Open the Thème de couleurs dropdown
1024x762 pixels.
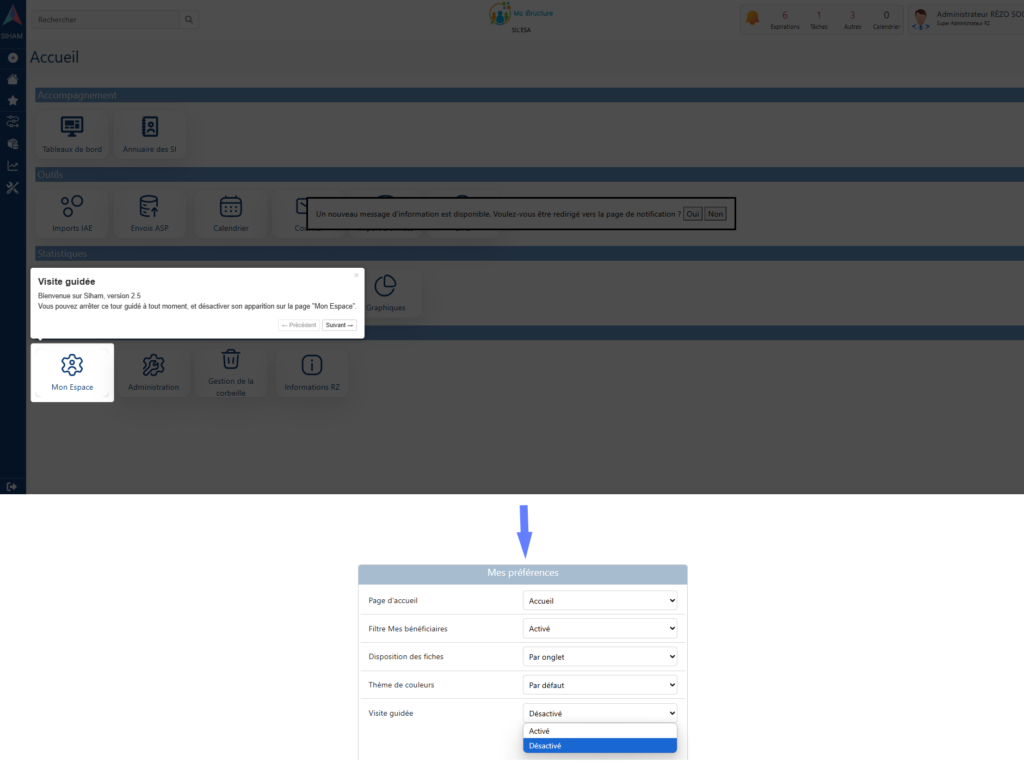click(x=600, y=685)
